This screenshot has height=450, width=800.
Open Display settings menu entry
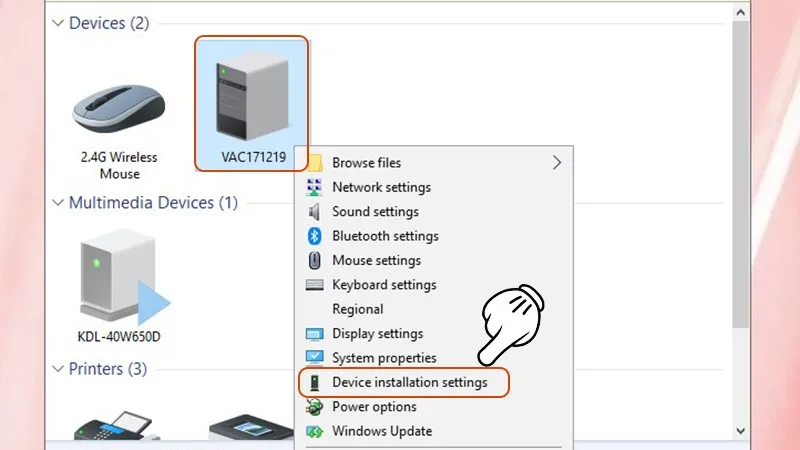[x=377, y=334]
